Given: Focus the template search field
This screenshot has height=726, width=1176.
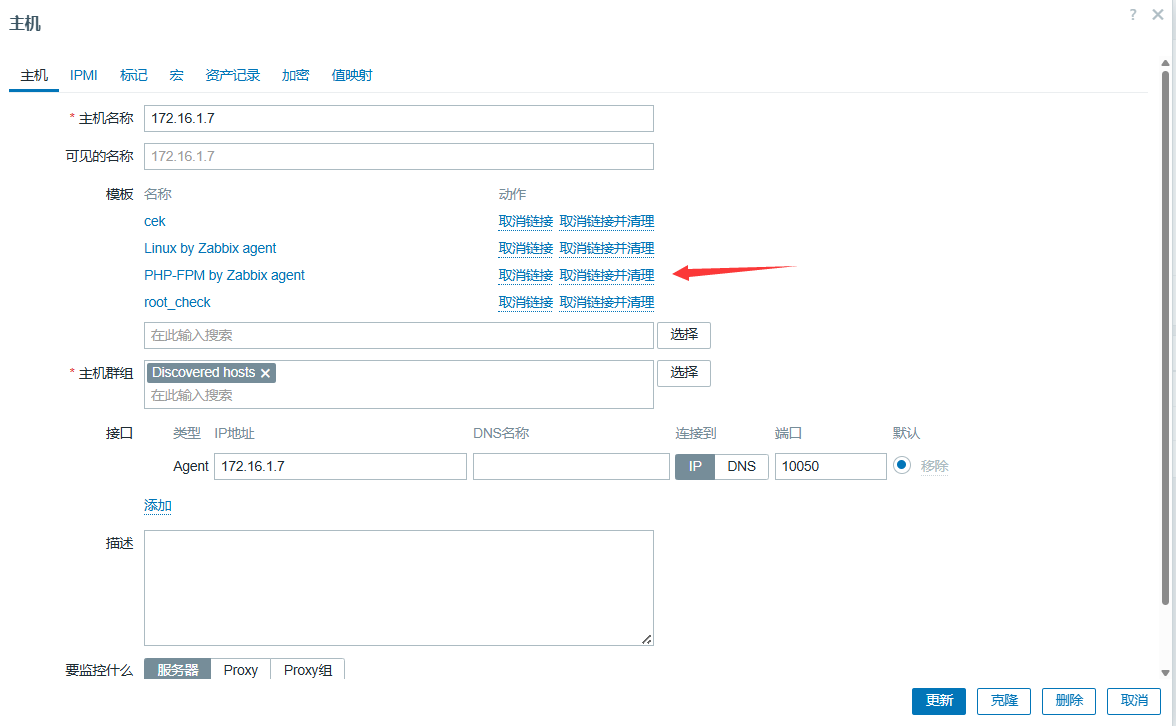Looking at the screenshot, I should pos(399,335).
